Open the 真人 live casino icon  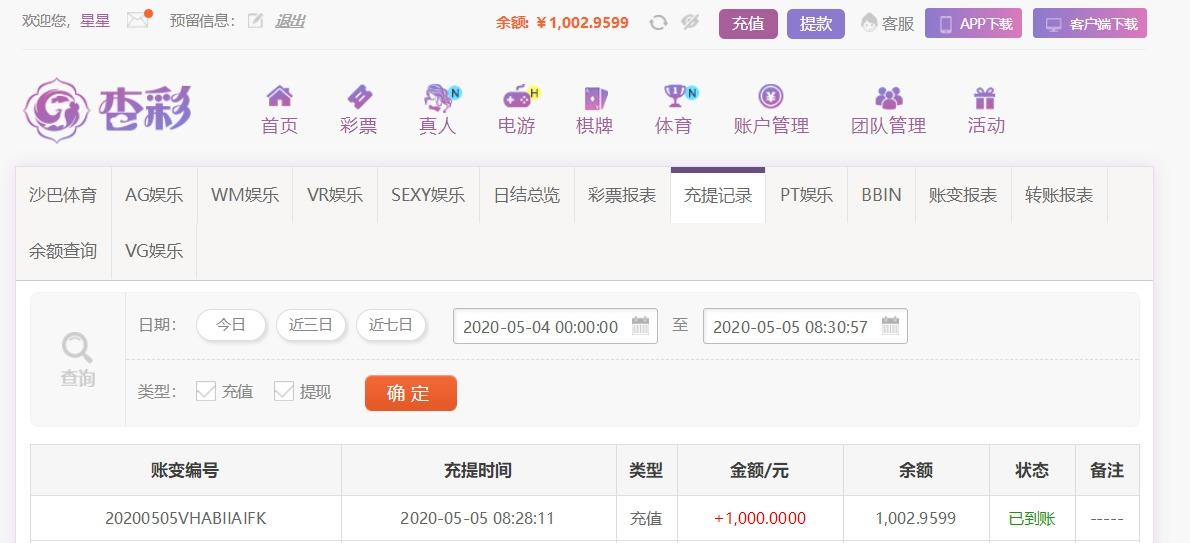pos(439,98)
